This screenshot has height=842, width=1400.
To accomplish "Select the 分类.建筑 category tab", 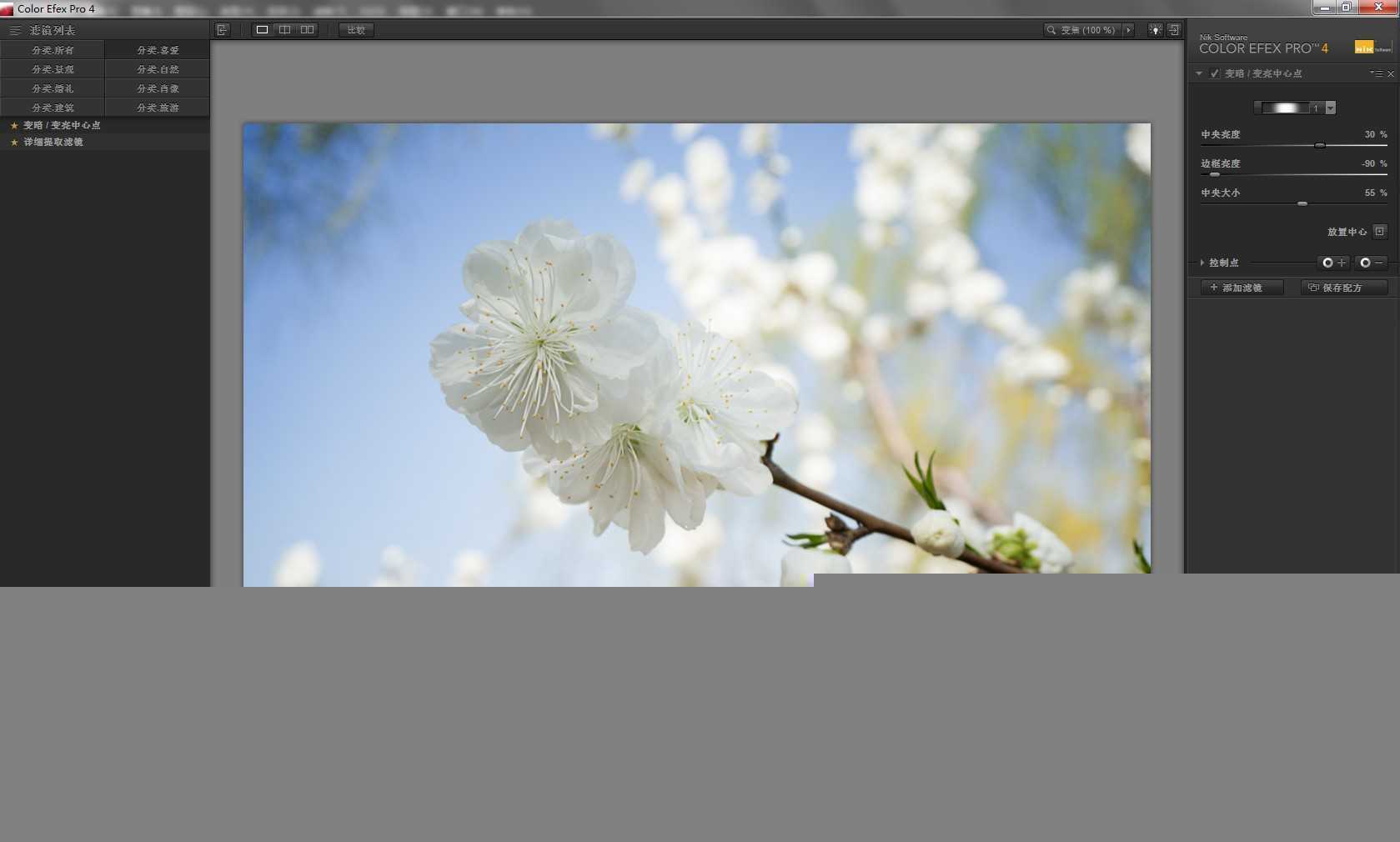I will click(53, 108).
